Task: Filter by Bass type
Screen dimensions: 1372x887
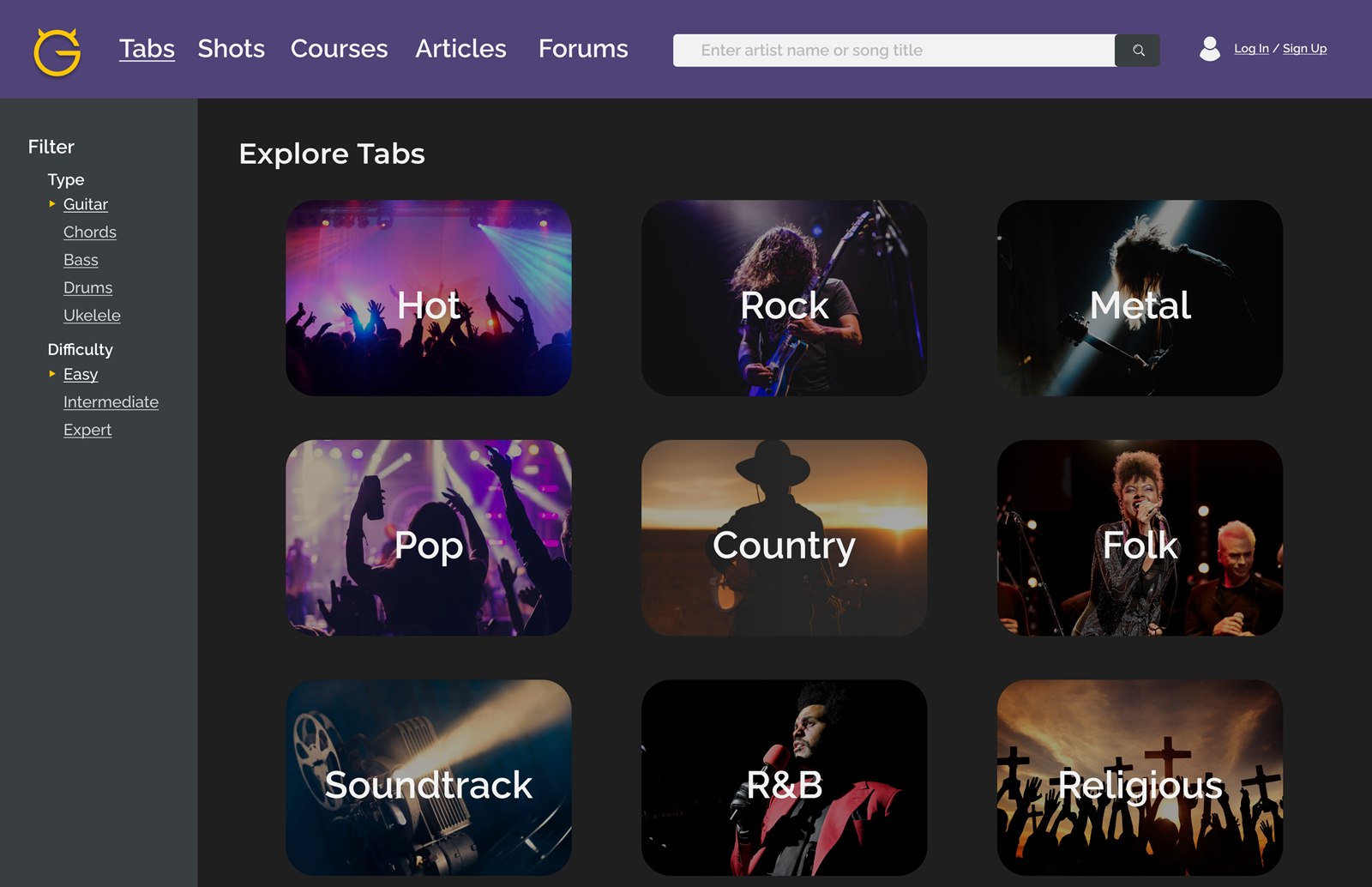Action: point(81,260)
